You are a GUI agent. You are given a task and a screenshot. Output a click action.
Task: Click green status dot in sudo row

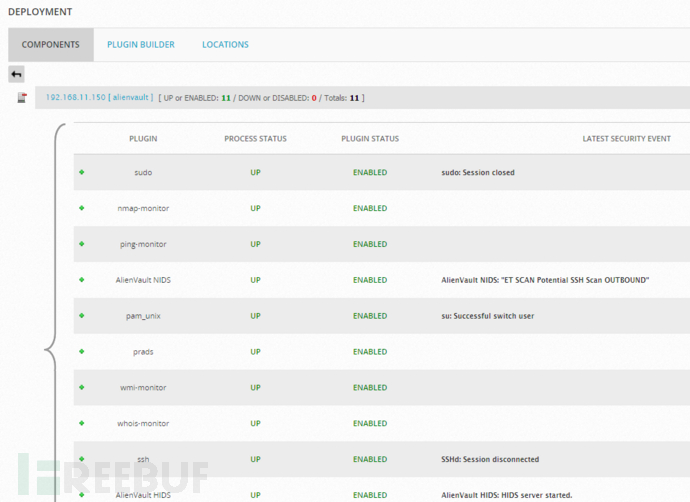click(x=81, y=172)
